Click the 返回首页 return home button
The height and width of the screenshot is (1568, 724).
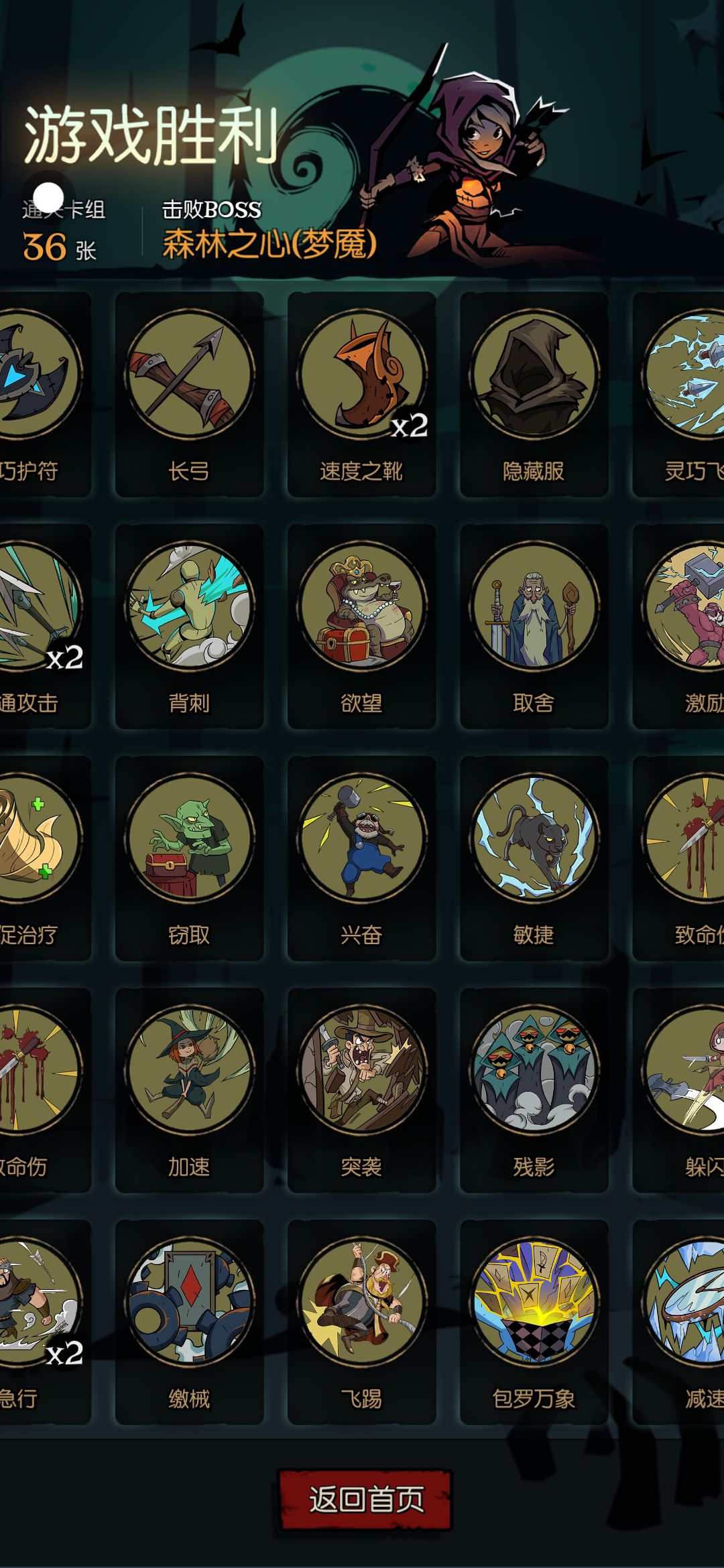[x=365, y=1500]
